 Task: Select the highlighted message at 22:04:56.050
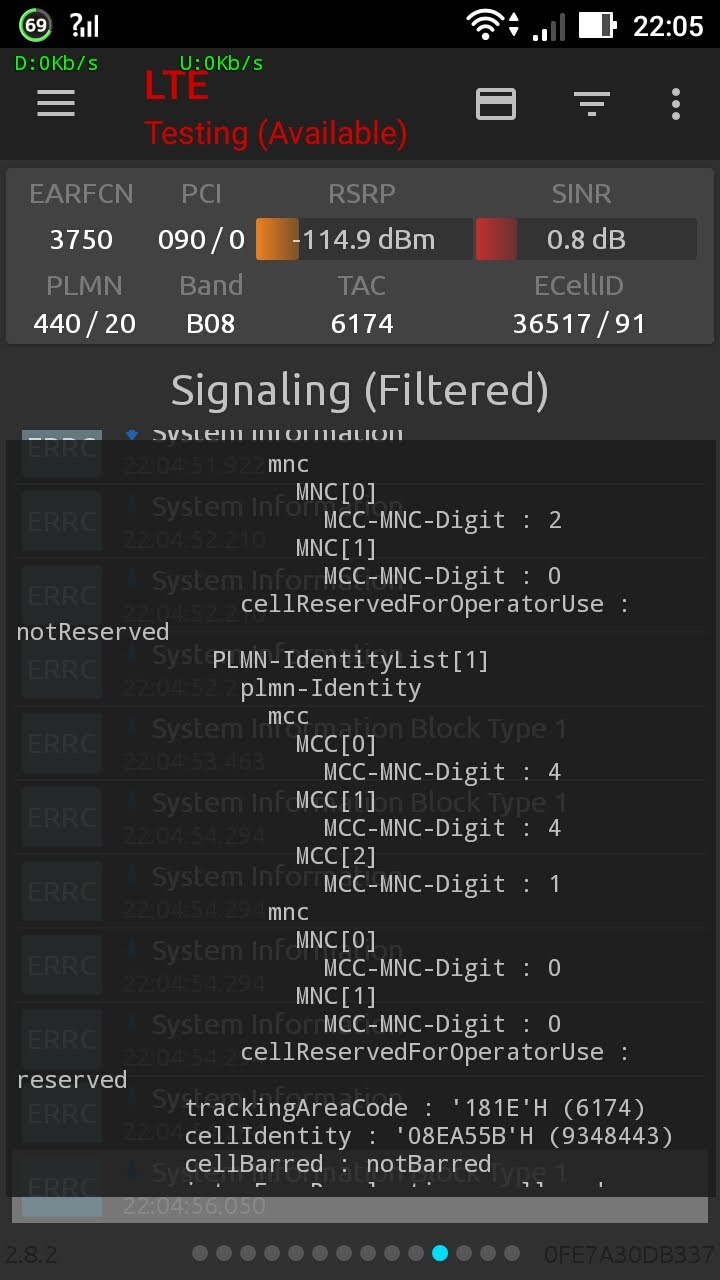click(x=358, y=1188)
